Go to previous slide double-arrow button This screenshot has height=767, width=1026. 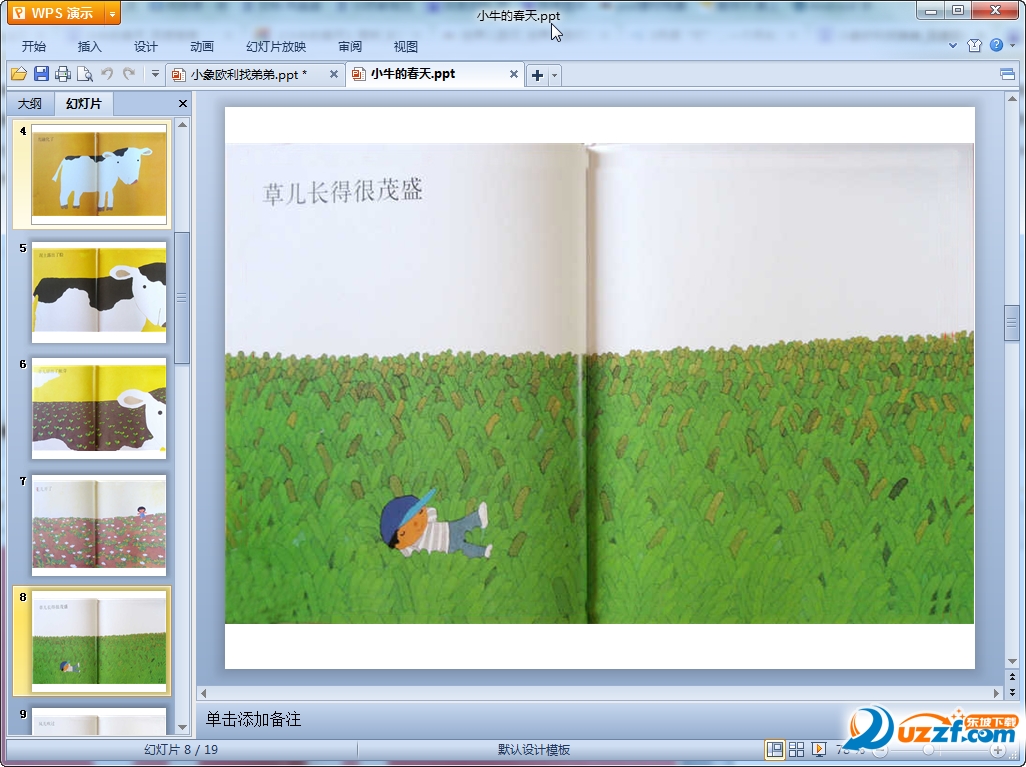[x=1012, y=677]
